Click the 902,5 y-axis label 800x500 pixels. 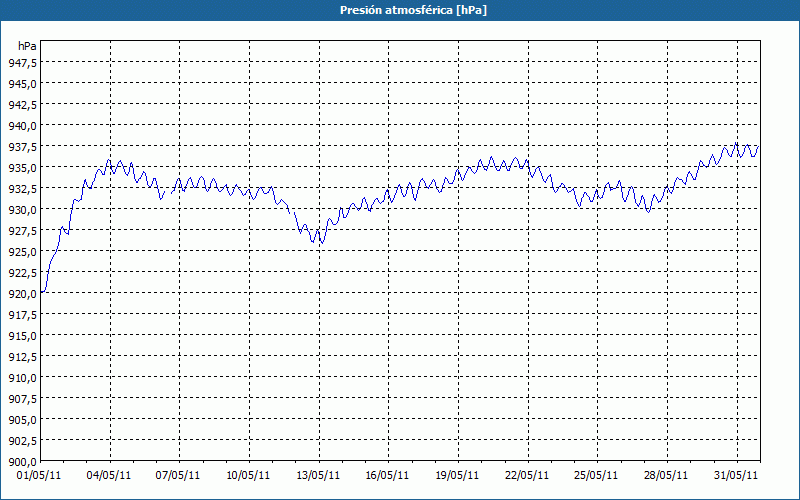point(22,441)
